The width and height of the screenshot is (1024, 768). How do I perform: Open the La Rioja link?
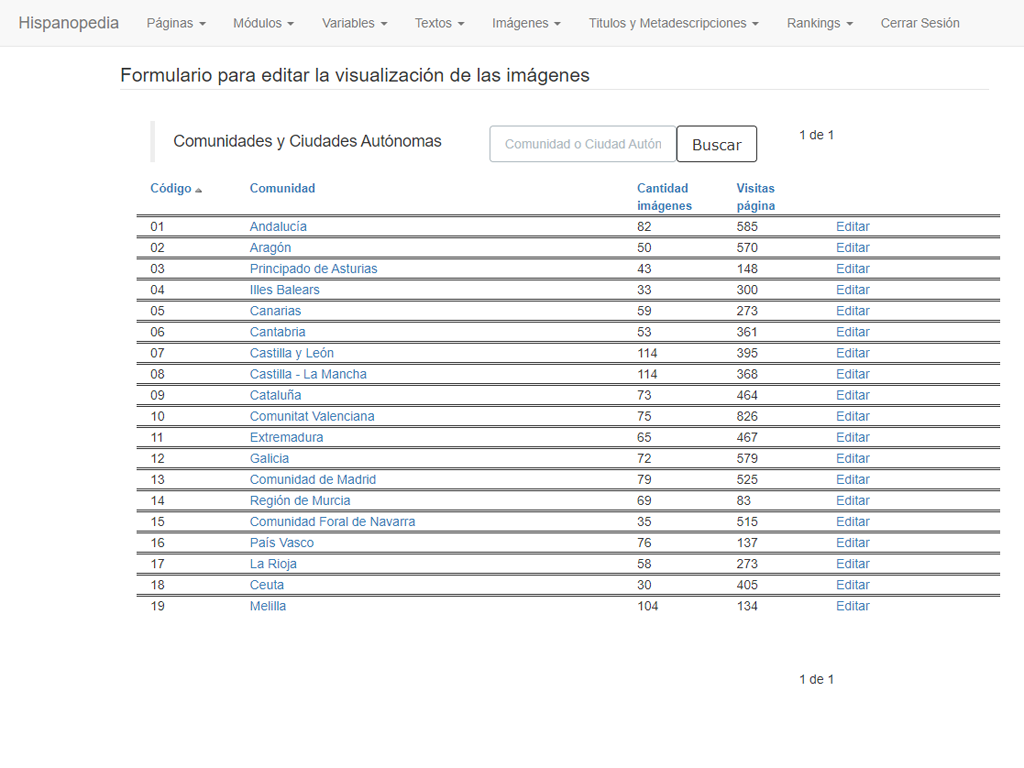273,564
